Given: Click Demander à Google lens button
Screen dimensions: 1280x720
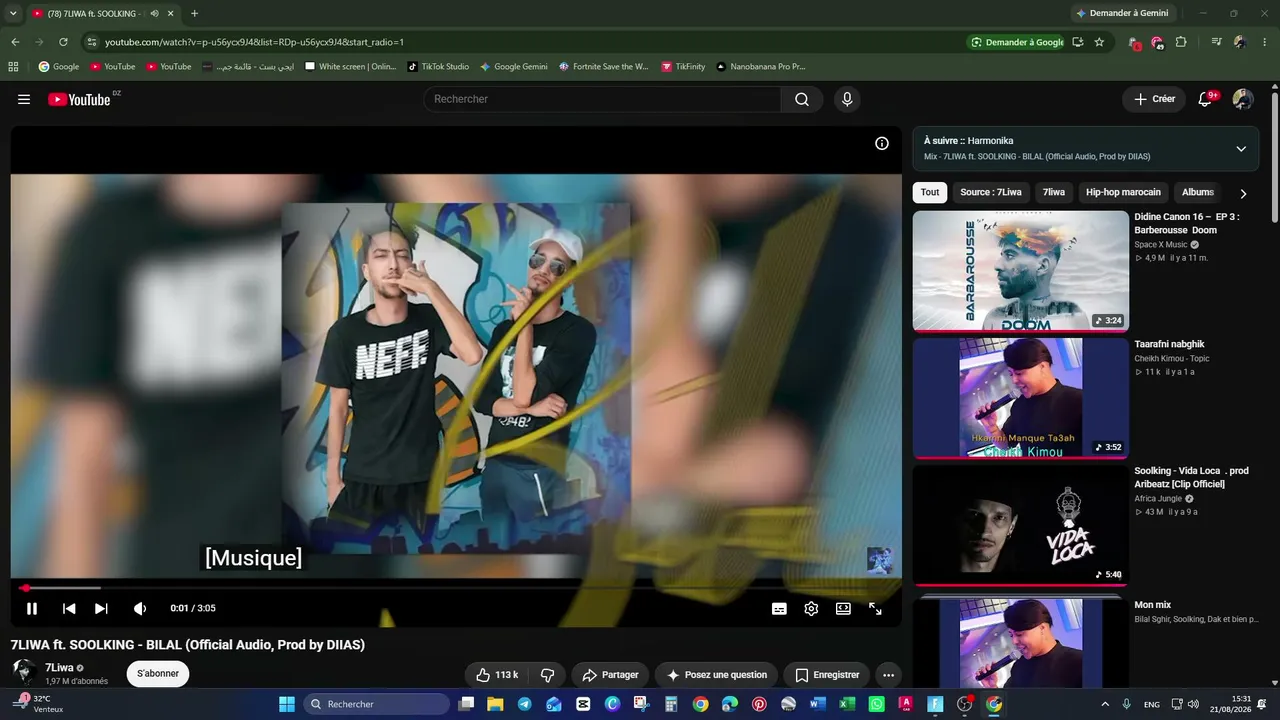Looking at the screenshot, I should click(1017, 42).
